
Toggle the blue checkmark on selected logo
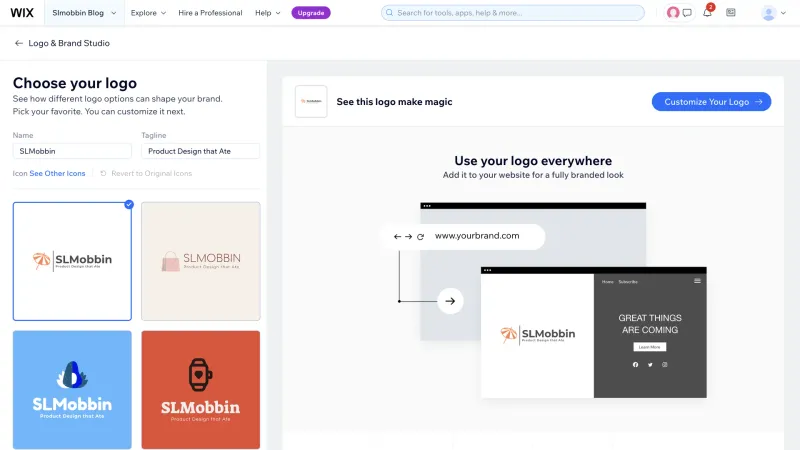pyautogui.click(x=129, y=204)
